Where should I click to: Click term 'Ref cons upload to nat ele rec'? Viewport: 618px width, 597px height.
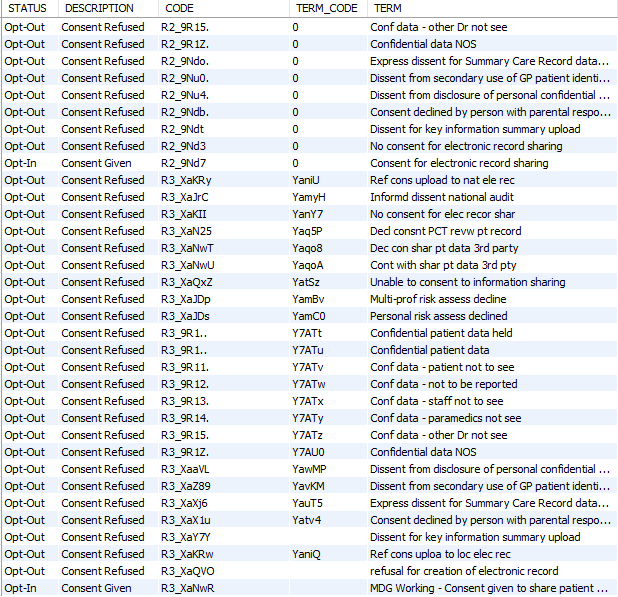(442, 180)
